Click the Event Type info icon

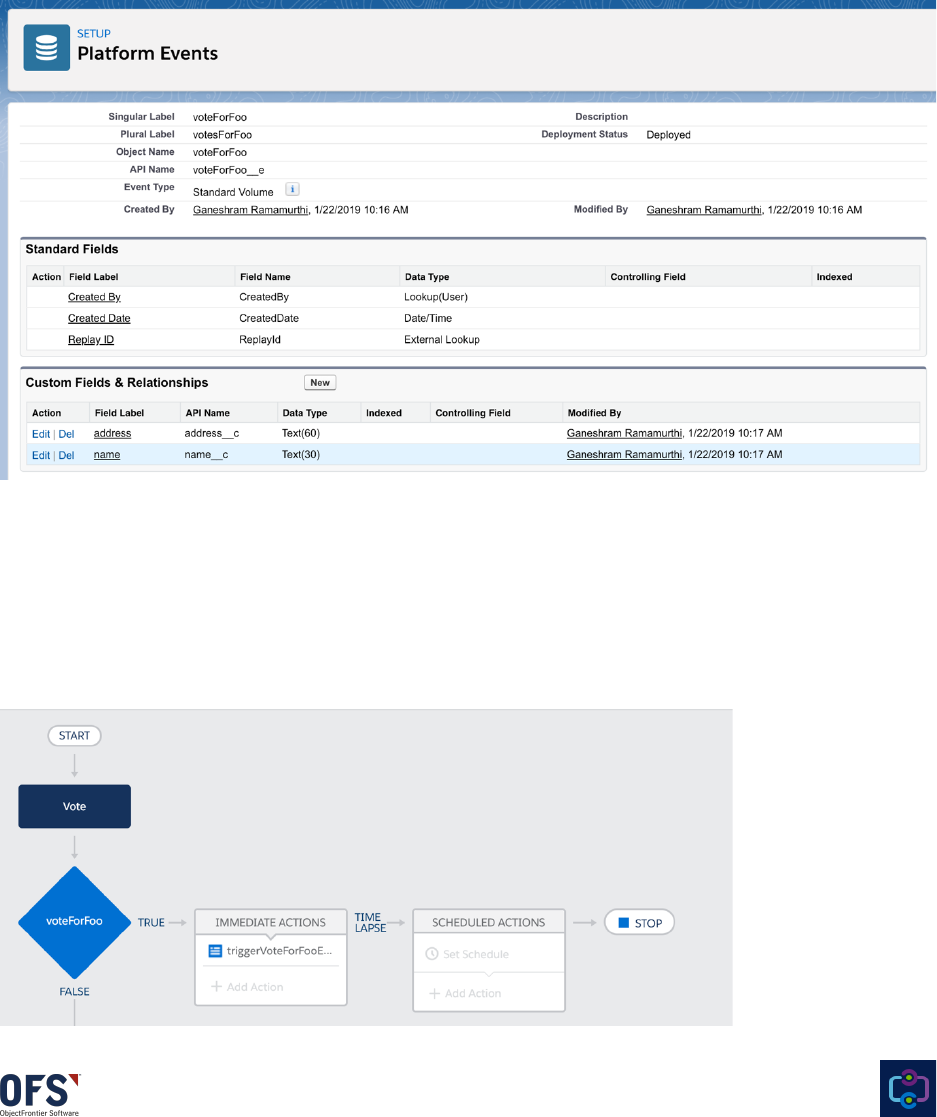292,189
